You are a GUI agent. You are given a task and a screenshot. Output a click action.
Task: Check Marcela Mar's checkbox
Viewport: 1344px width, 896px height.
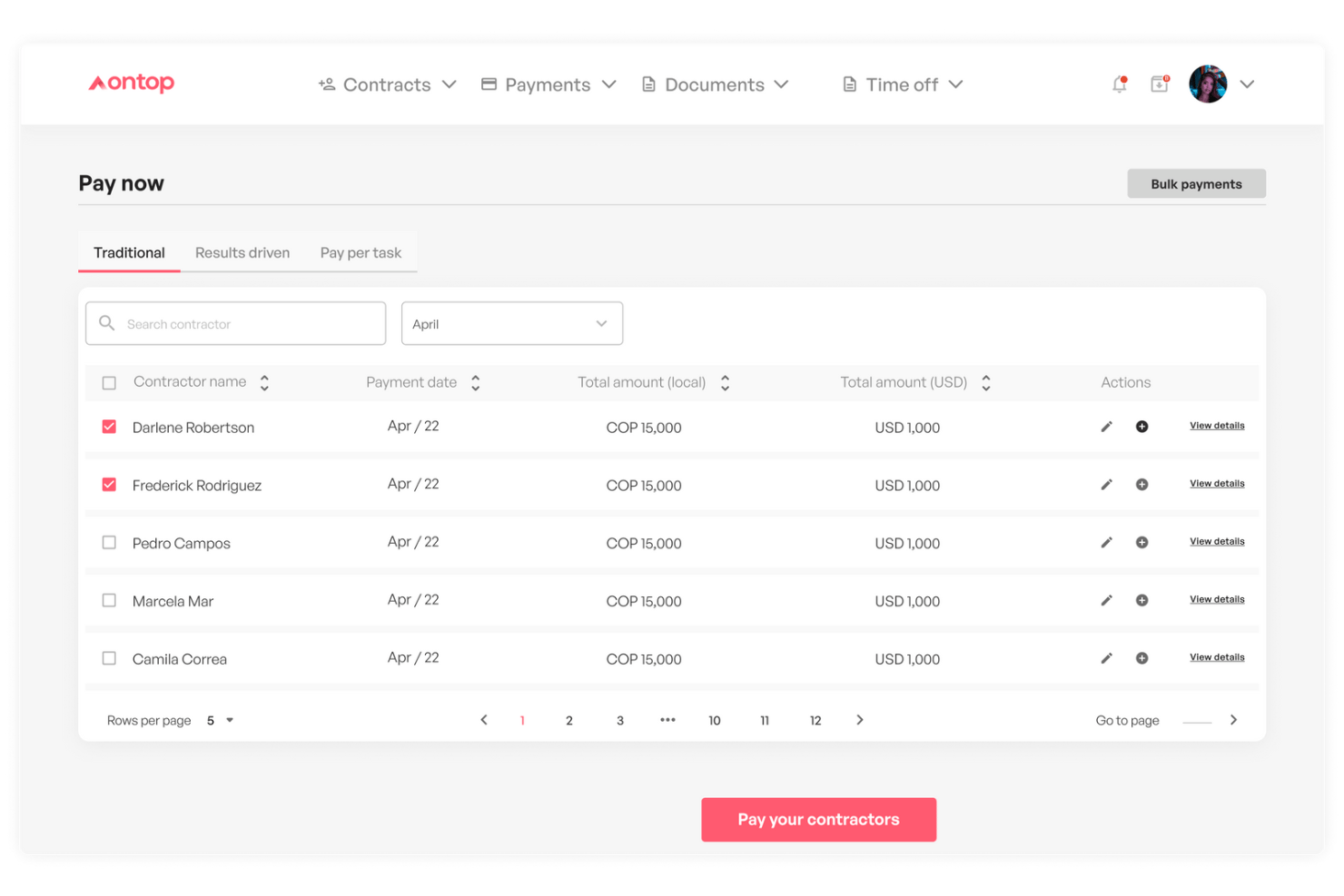pos(109,601)
